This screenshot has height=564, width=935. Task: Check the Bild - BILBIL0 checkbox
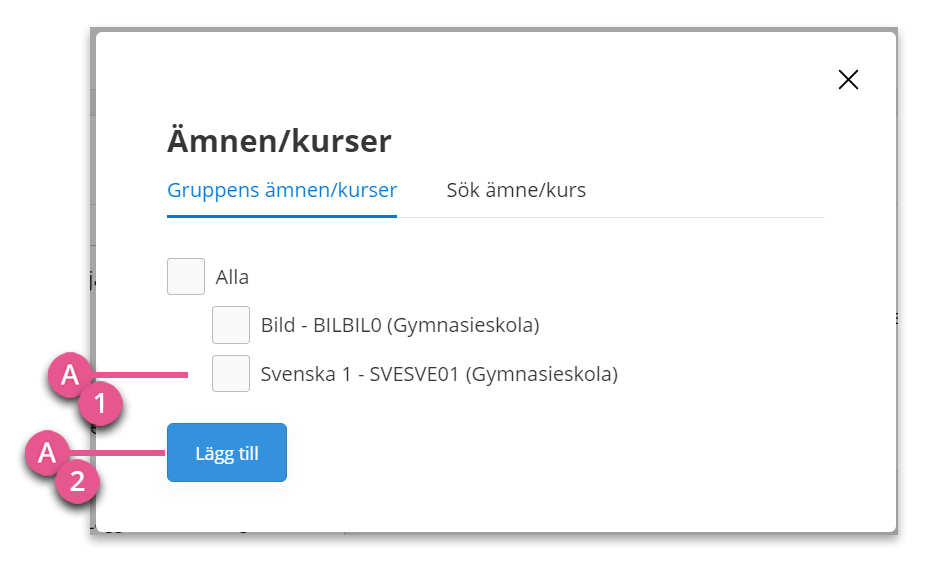tap(231, 325)
